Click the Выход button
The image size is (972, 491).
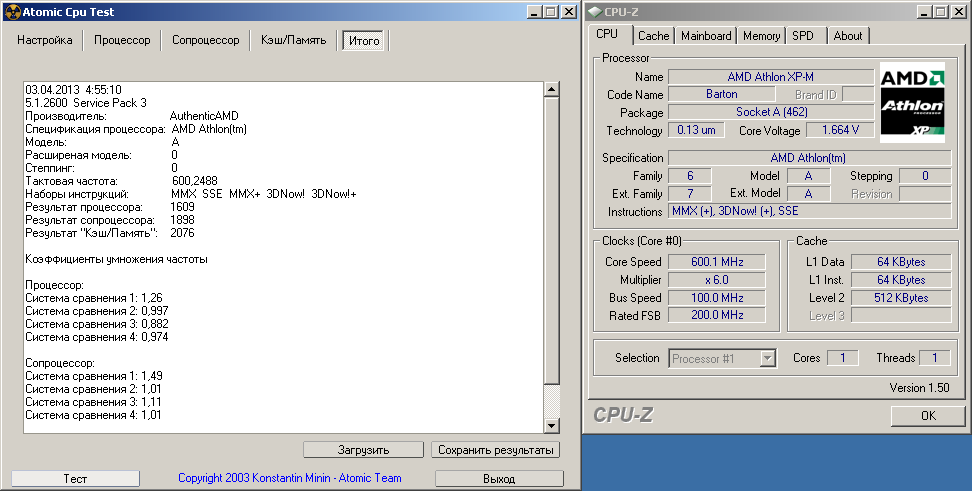(499, 479)
